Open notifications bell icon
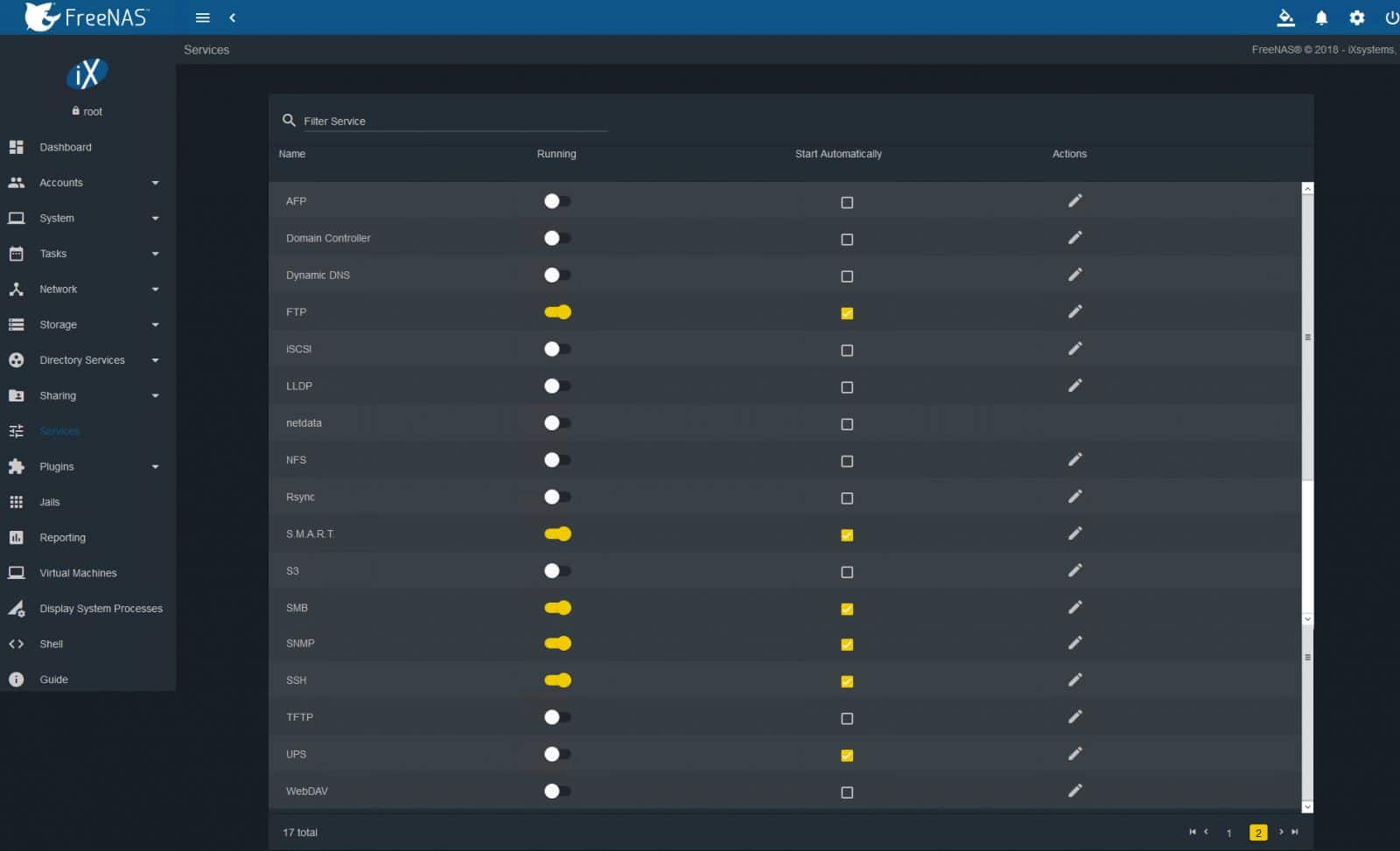Image resolution: width=1400 pixels, height=851 pixels. click(x=1321, y=17)
